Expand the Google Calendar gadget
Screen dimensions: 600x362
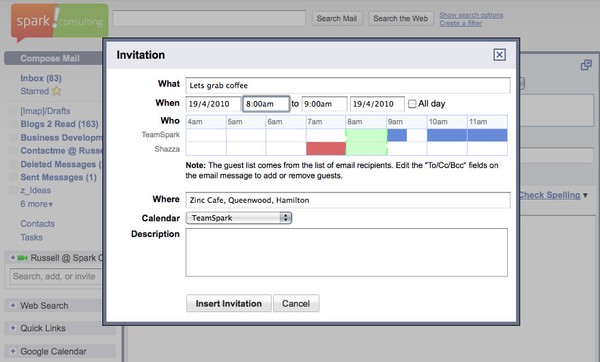pos(13,351)
